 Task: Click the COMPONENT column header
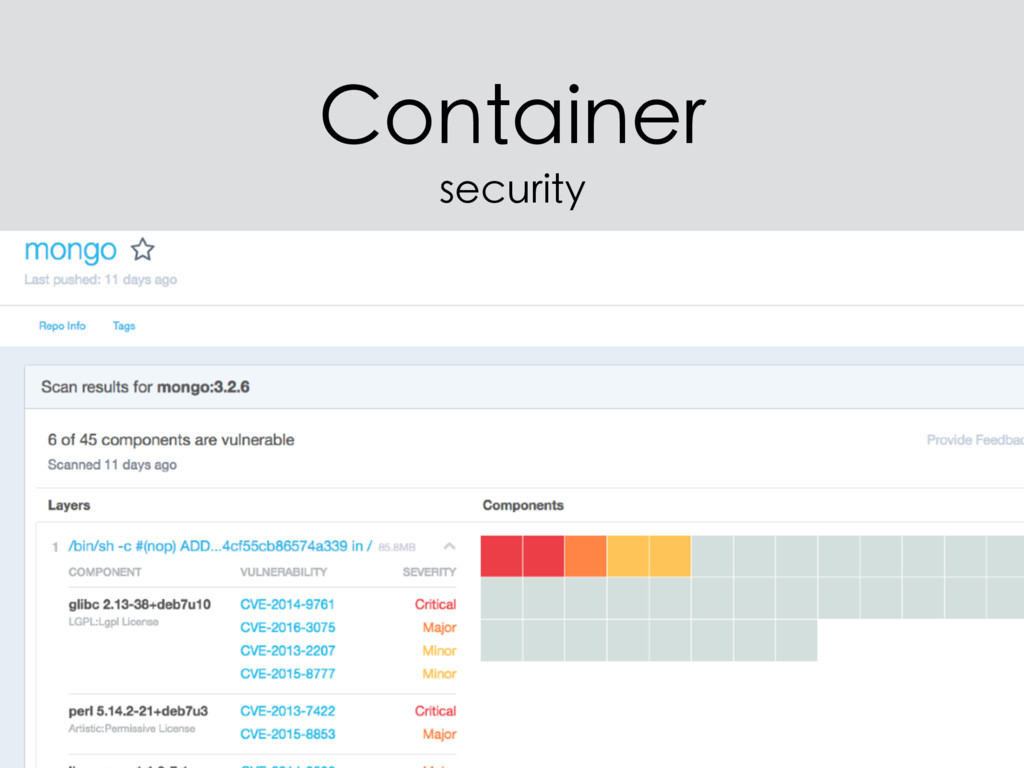click(104, 572)
